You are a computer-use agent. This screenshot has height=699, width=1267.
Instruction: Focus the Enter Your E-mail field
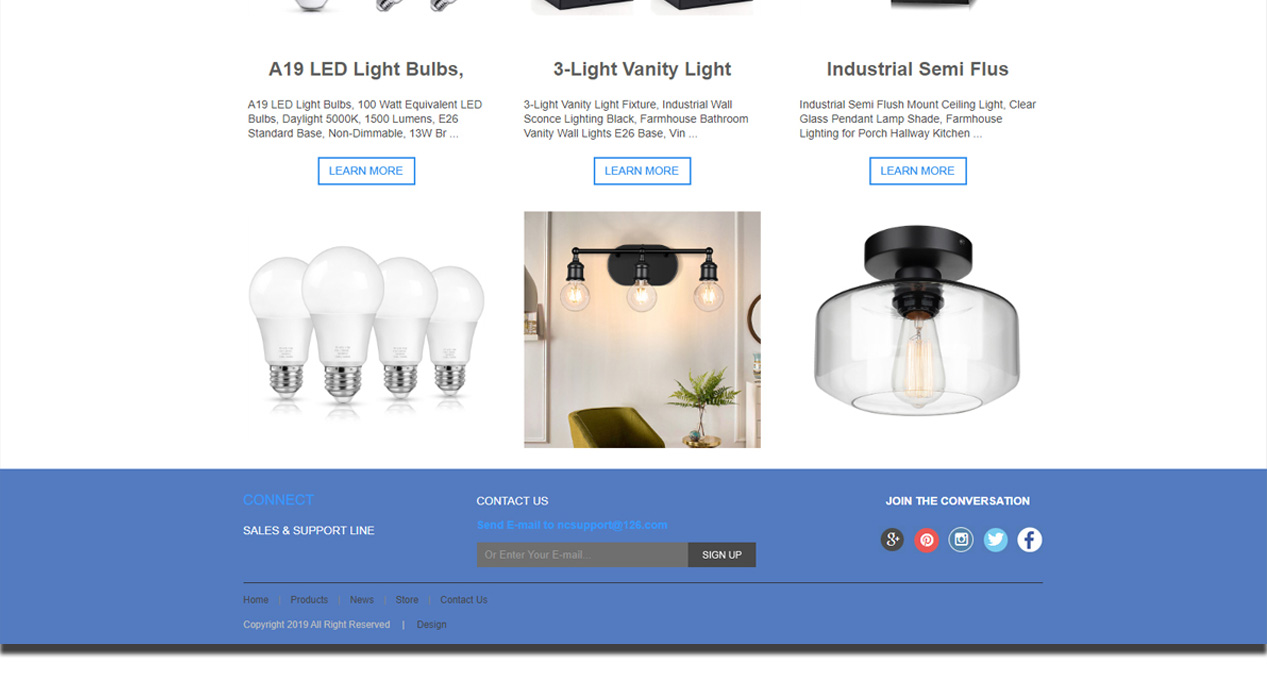click(582, 555)
